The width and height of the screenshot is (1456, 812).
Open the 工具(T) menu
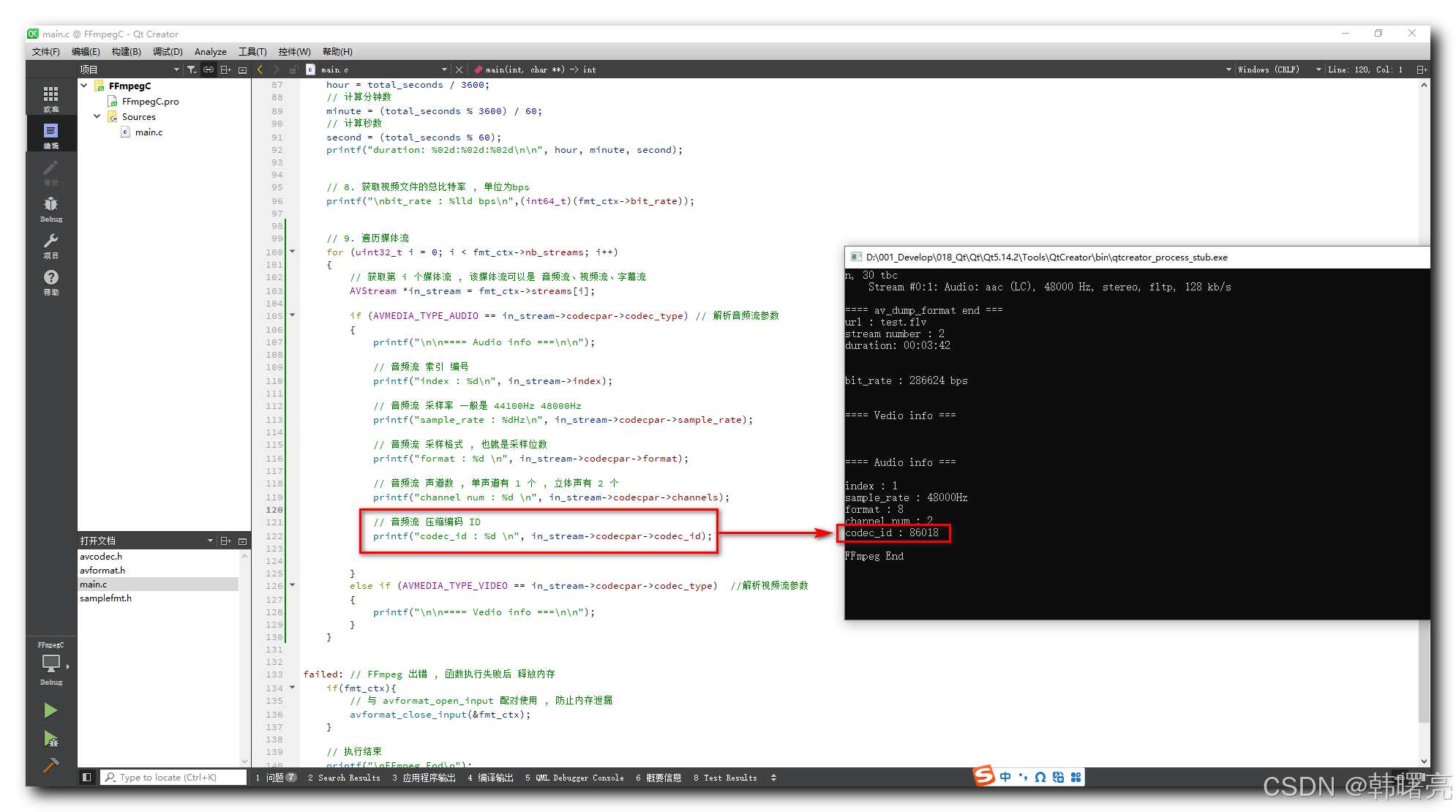pyautogui.click(x=252, y=52)
